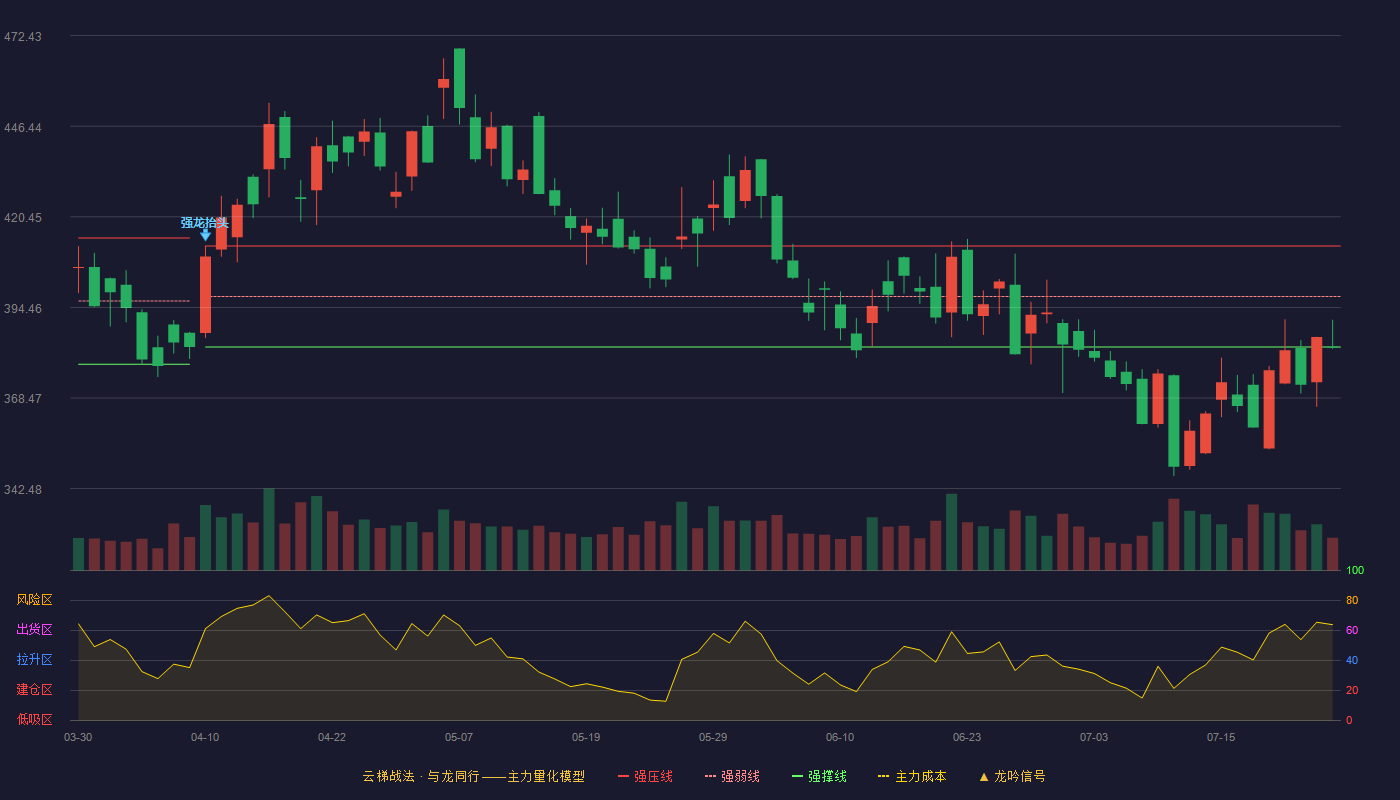Click the 云梯战法 主力量化模型 title text
This screenshot has height=800, width=1400.
click(473, 776)
